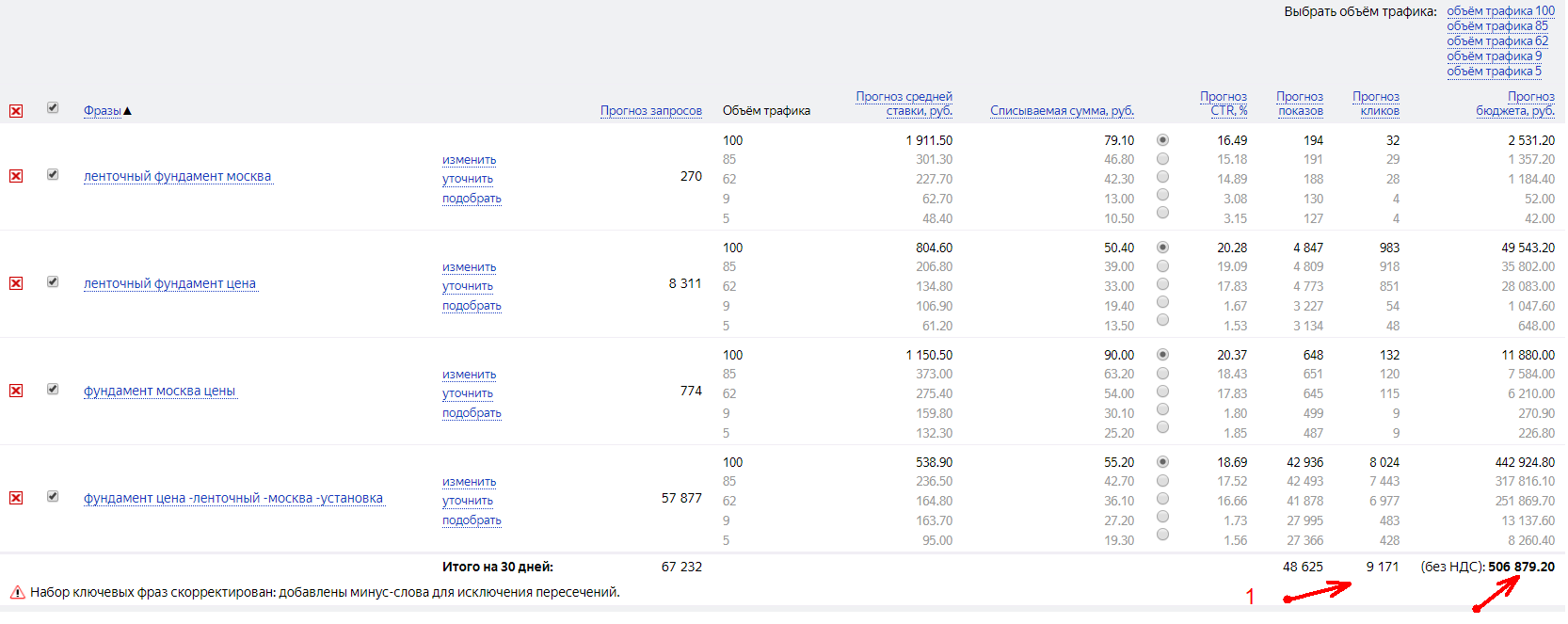
Task: Sort by 'Прогноз запросов' column
Action: click(651, 111)
